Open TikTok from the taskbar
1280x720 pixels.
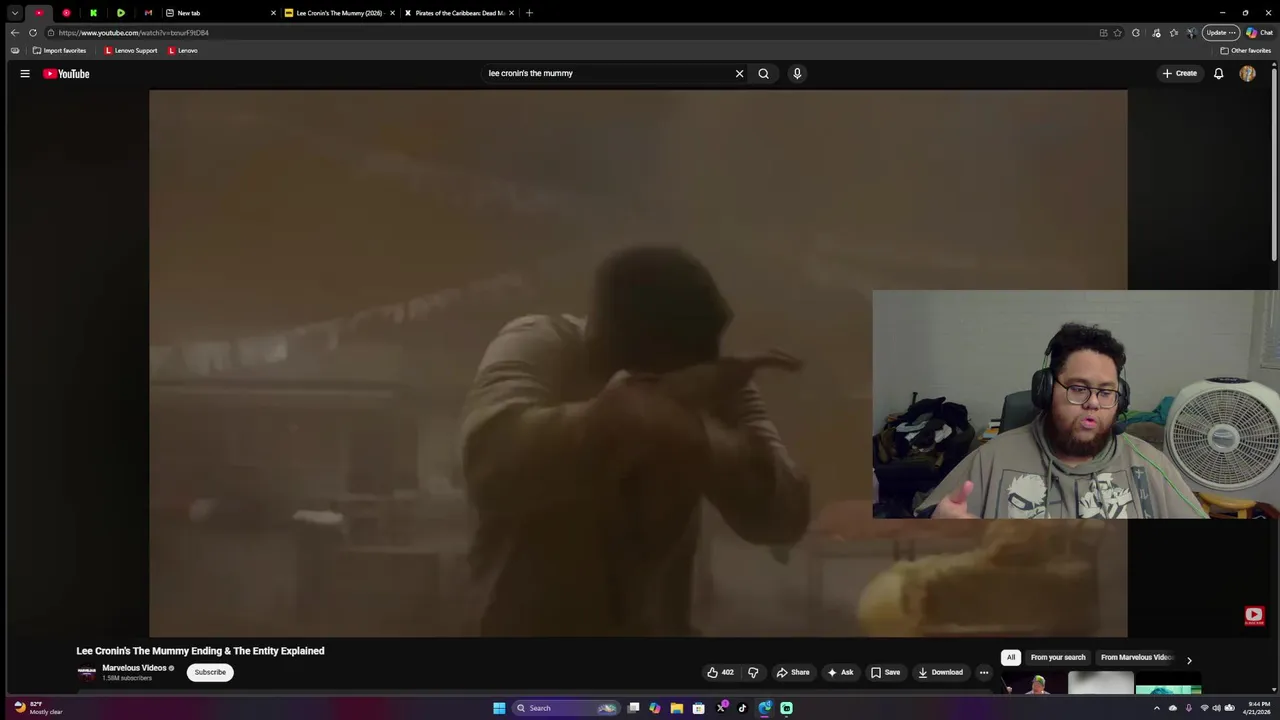click(742, 708)
